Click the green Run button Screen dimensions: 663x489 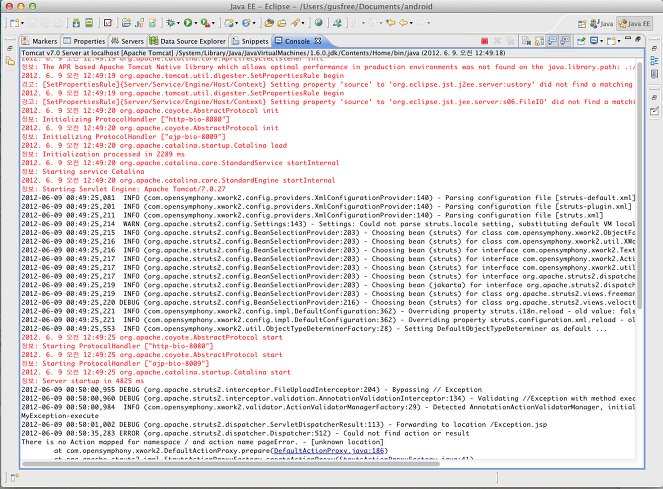coord(188,23)
